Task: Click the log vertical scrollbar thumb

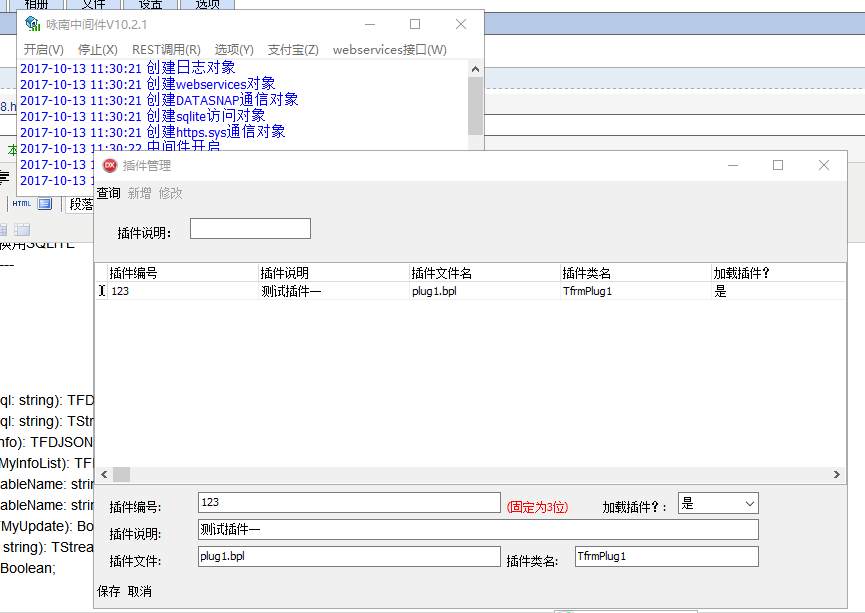Action: coord(476,106)
